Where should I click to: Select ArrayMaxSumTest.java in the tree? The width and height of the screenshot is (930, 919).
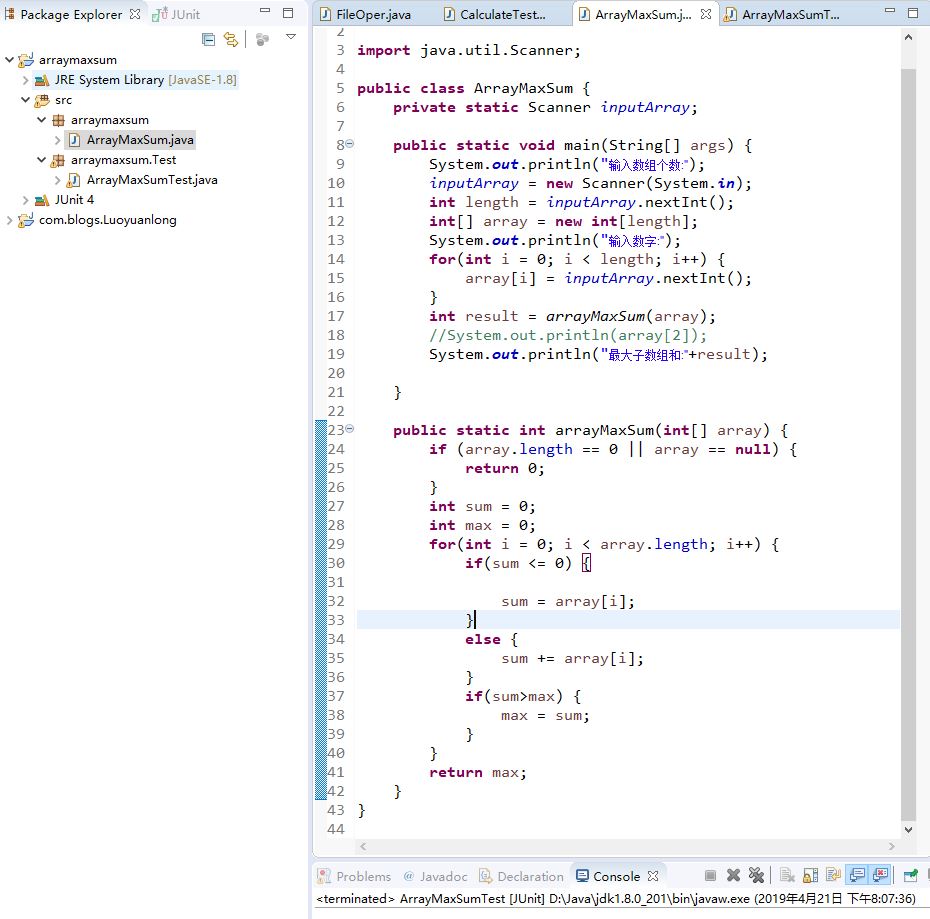tap(151, 180)
